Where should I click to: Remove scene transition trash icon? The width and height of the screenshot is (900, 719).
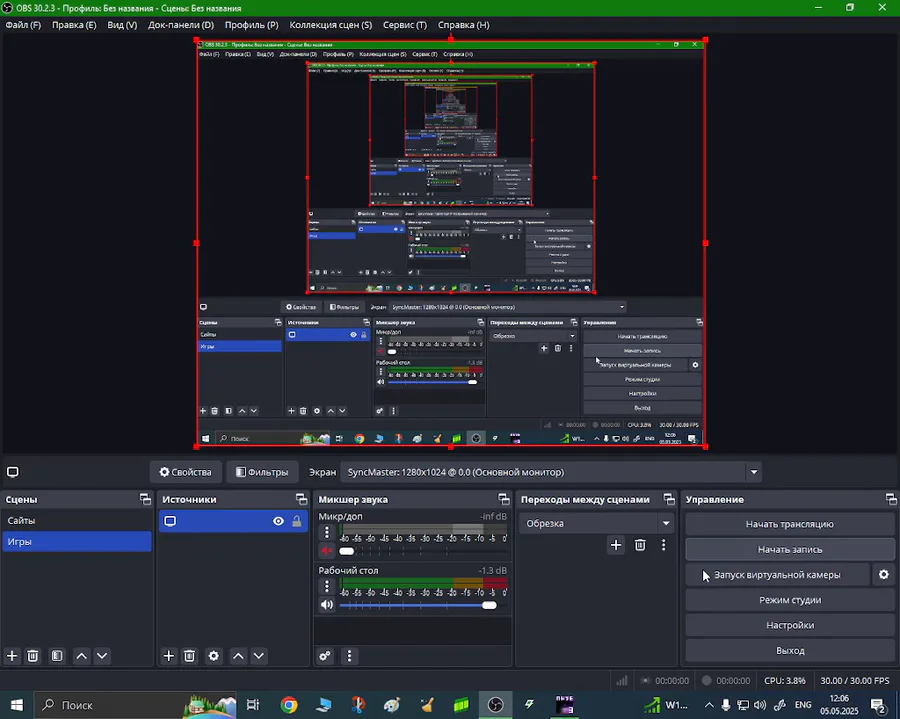640,545
